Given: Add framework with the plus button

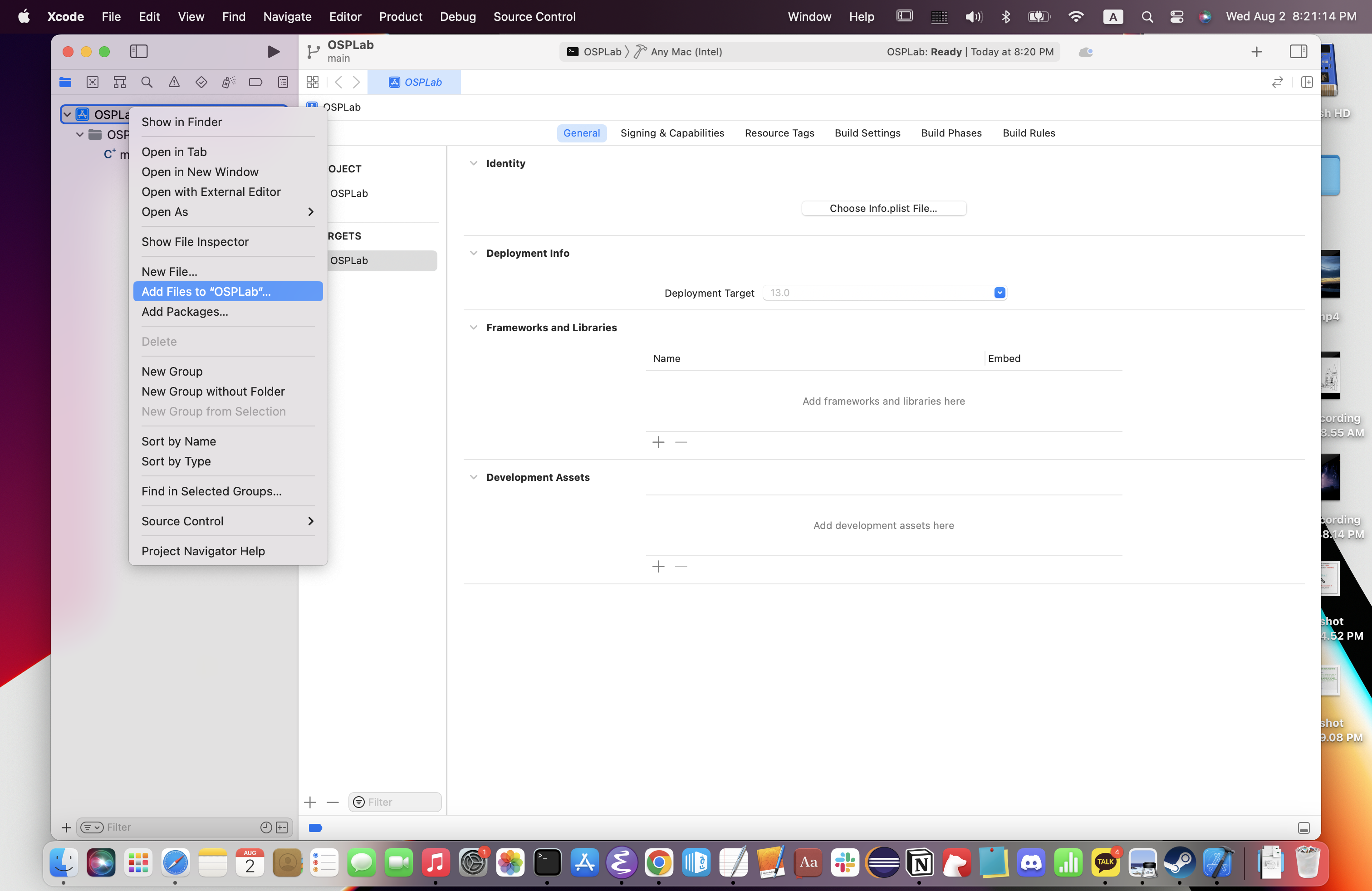Looking at the screenshot, I should pyautogui.click(x=658, y=442).
